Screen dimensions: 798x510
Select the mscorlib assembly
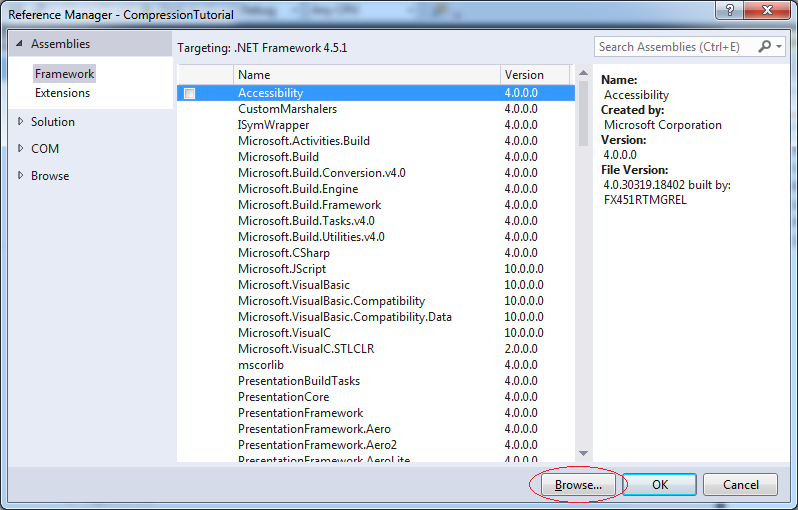click(x=376, y=365)
